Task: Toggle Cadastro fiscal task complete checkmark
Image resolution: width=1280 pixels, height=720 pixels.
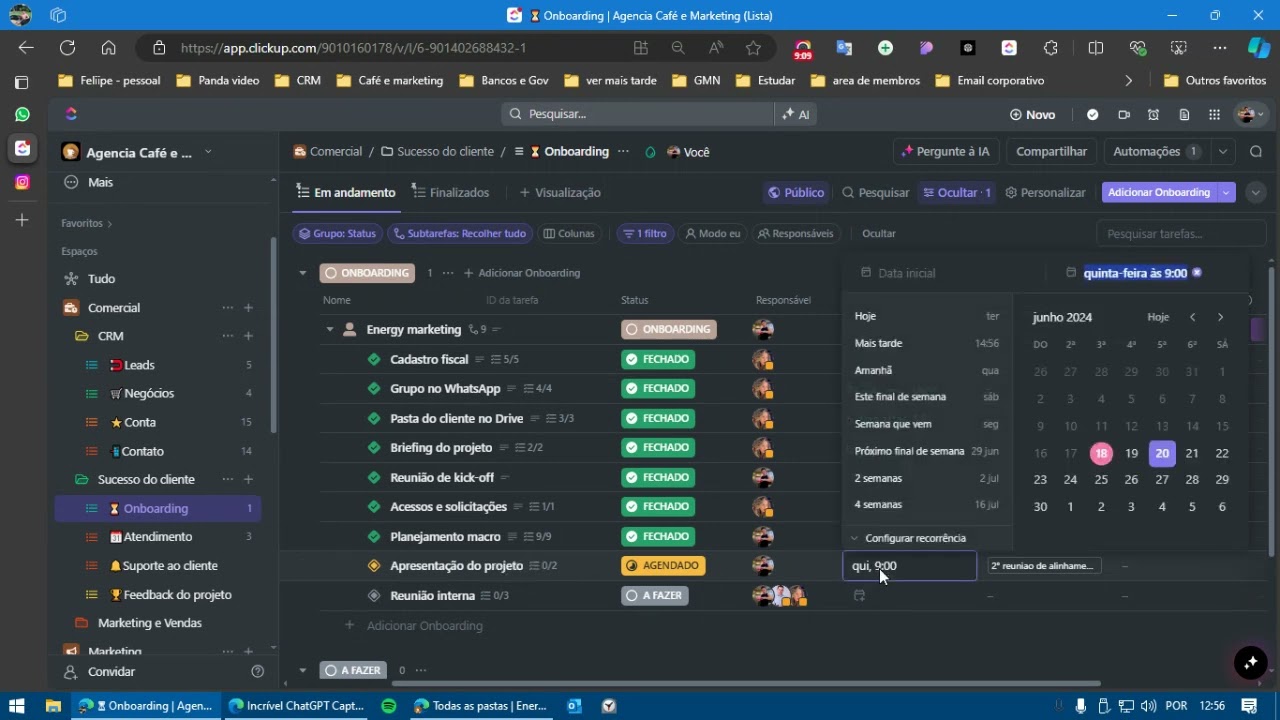Action: click(374, 359)
